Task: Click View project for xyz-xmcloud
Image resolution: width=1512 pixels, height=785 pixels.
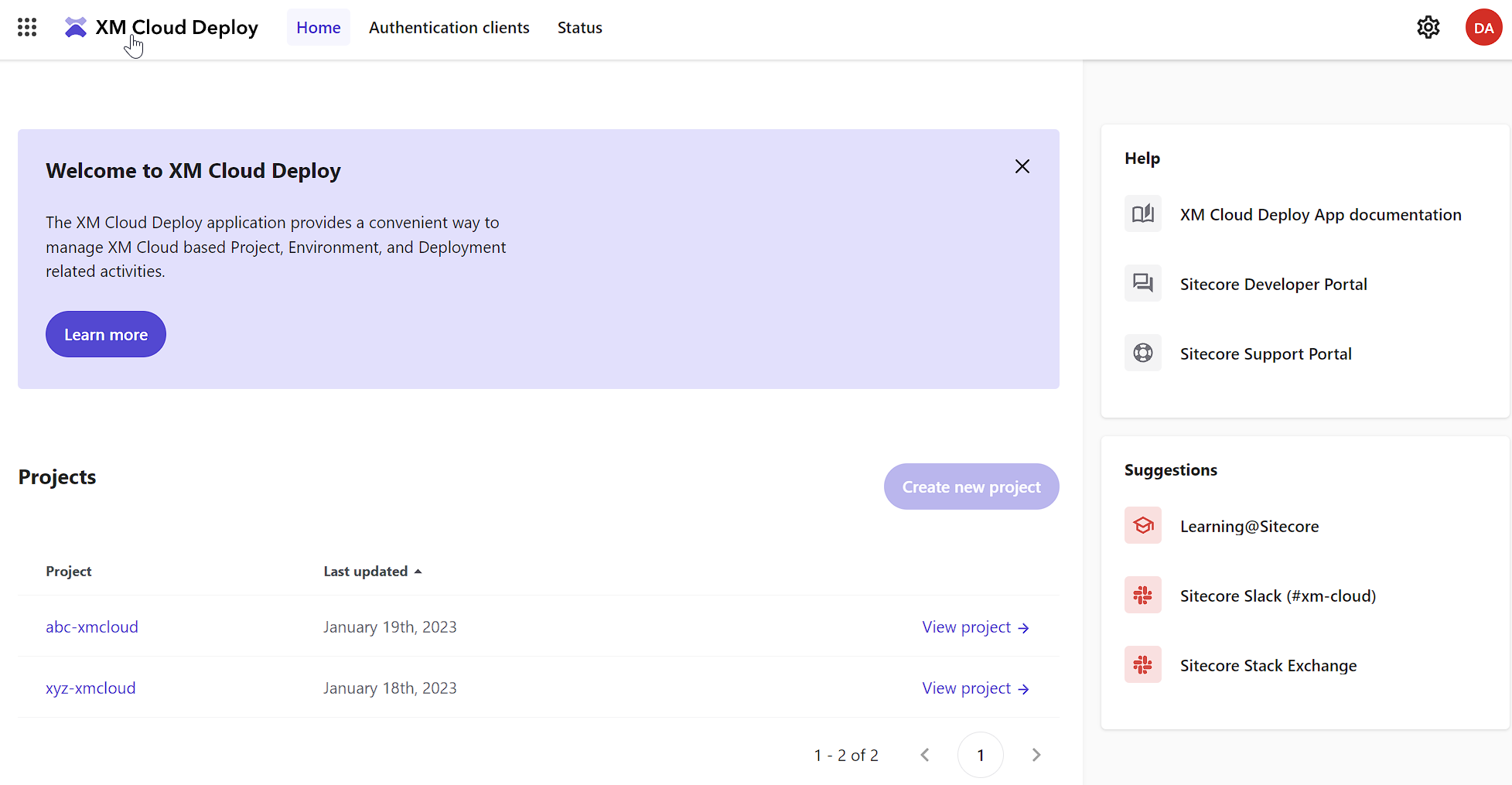Action: pyautogui.click(x=975, y=688)
